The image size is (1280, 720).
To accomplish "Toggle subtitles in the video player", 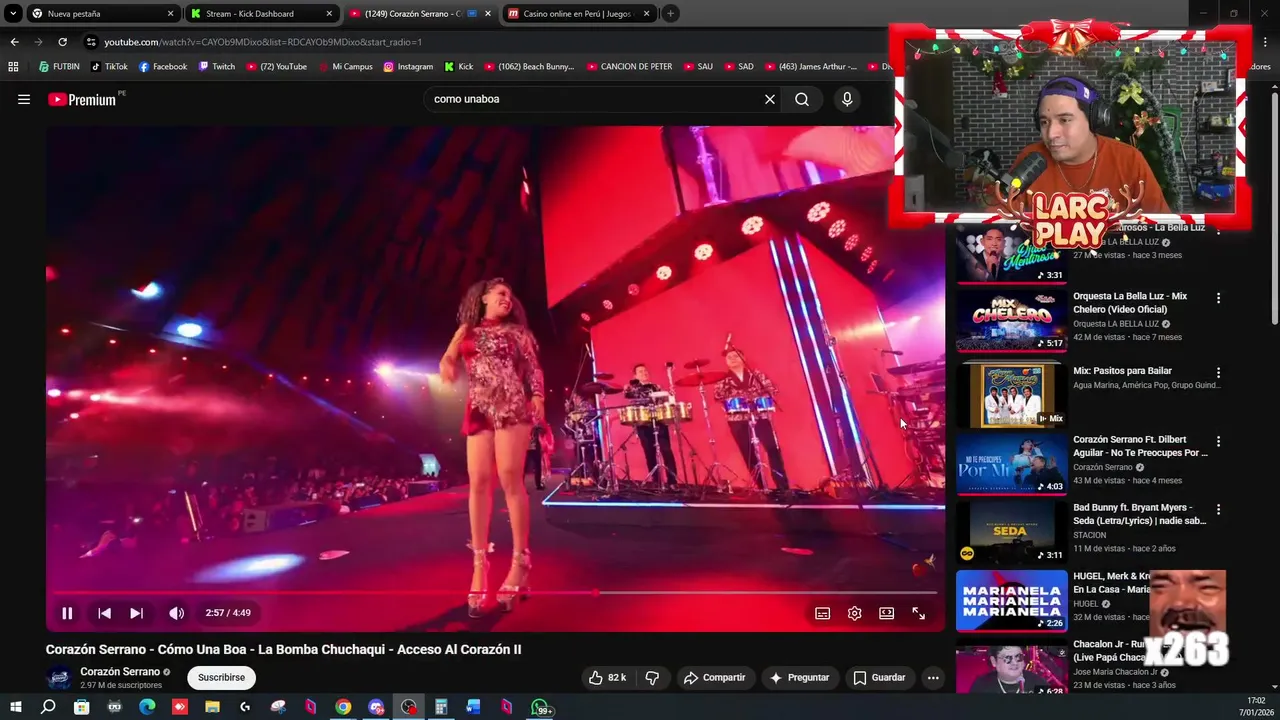I will 822,613.
